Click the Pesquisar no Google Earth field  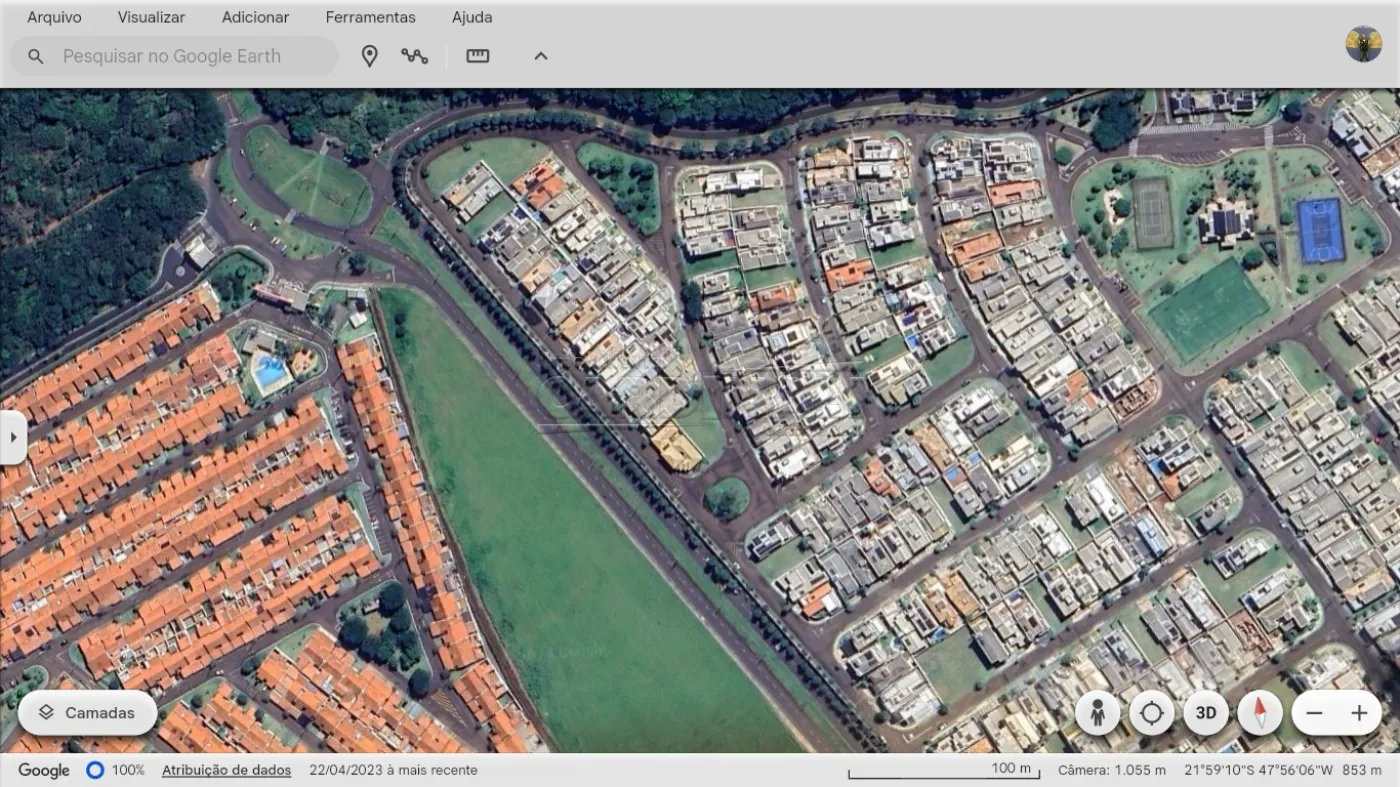click(190, 56)
